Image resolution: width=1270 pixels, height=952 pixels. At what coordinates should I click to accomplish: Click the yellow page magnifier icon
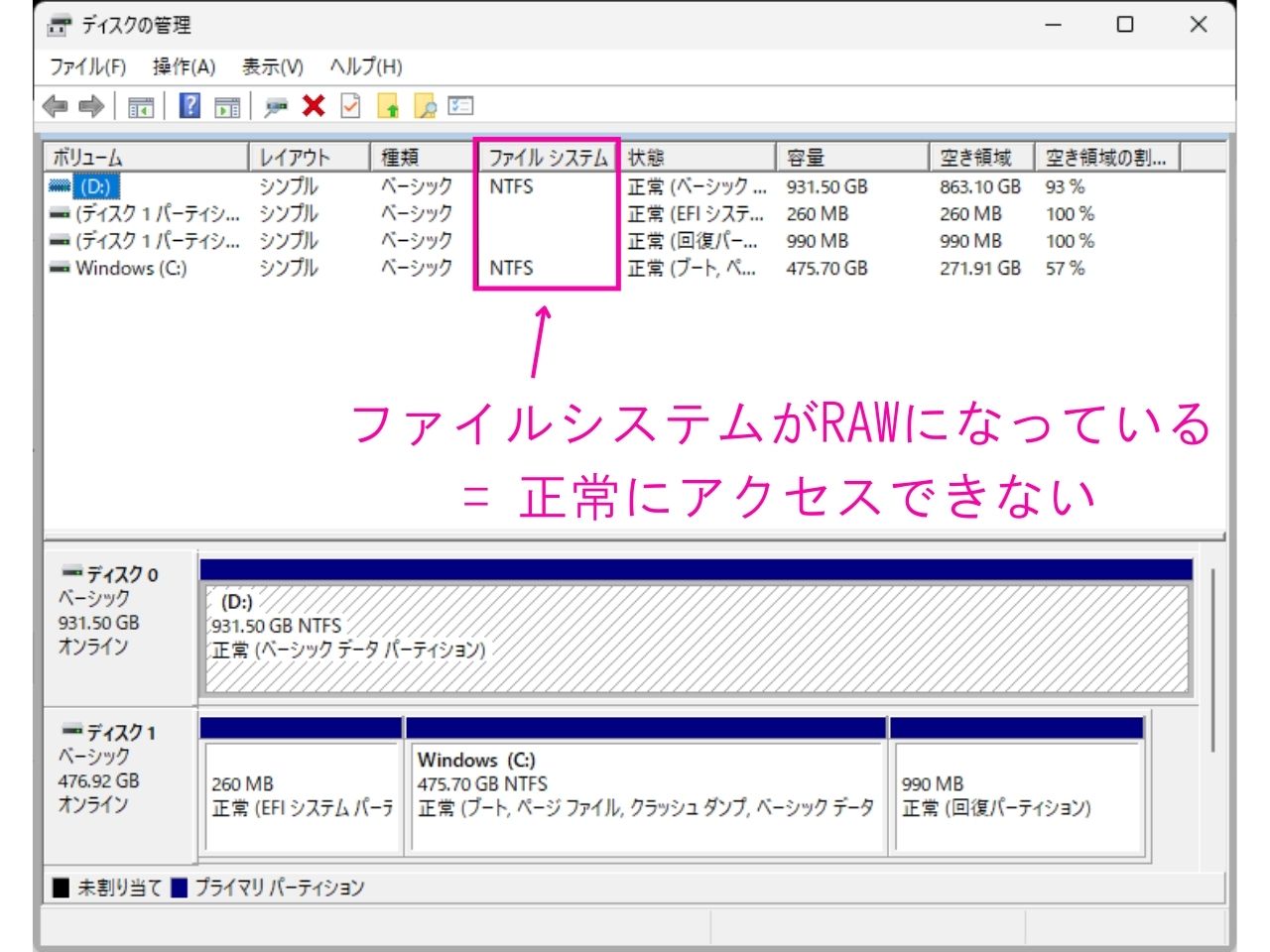tap(425, 106)
